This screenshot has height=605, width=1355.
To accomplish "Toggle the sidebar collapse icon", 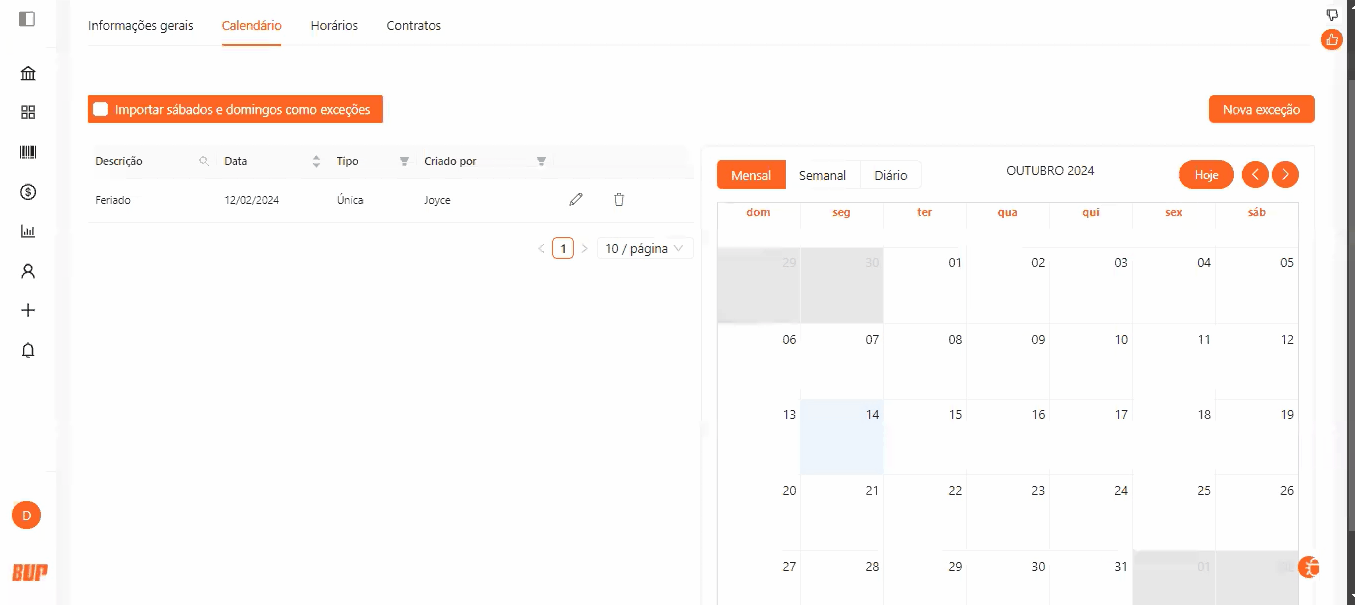I will (x=27, y=19).
